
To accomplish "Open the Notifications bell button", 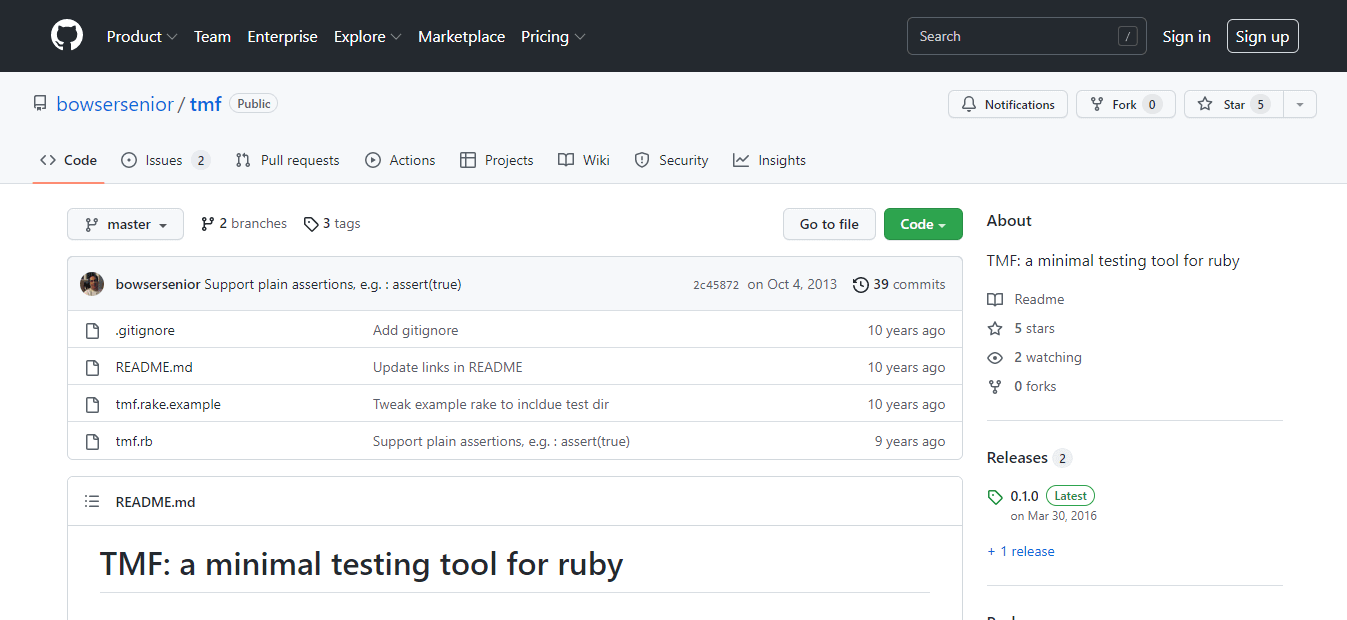I will [1008, 104].
